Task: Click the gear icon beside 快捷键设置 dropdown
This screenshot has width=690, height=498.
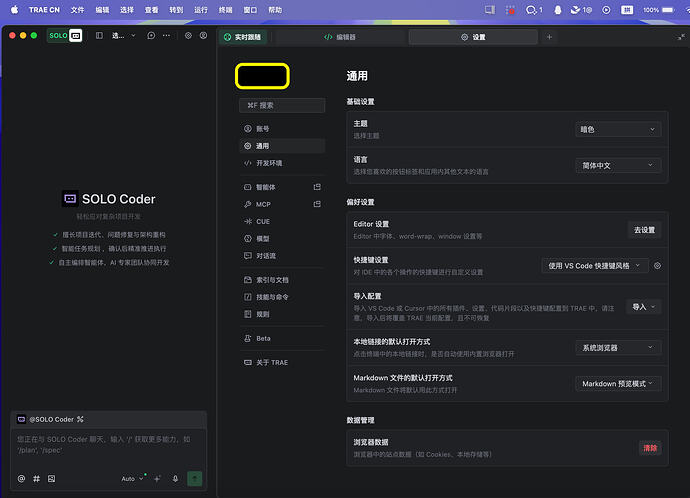Action: click(x=657, y=266)
